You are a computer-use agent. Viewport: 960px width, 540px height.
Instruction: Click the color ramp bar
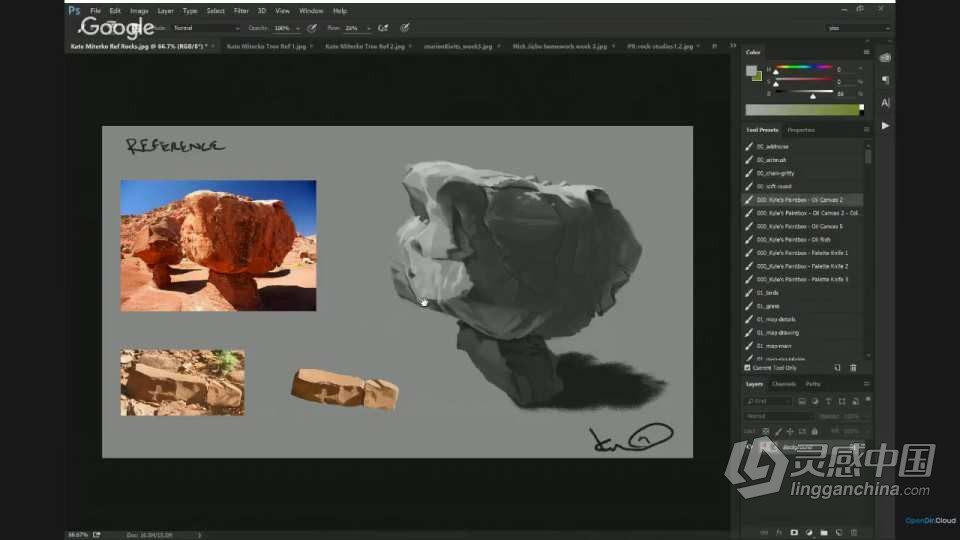(x=802, y=110)
